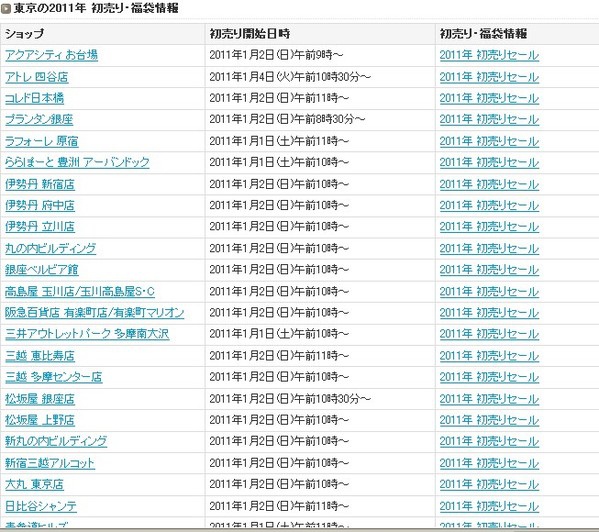
Task: Open the 丸の内ビルディング shop link
Action: tap(50, 249)
